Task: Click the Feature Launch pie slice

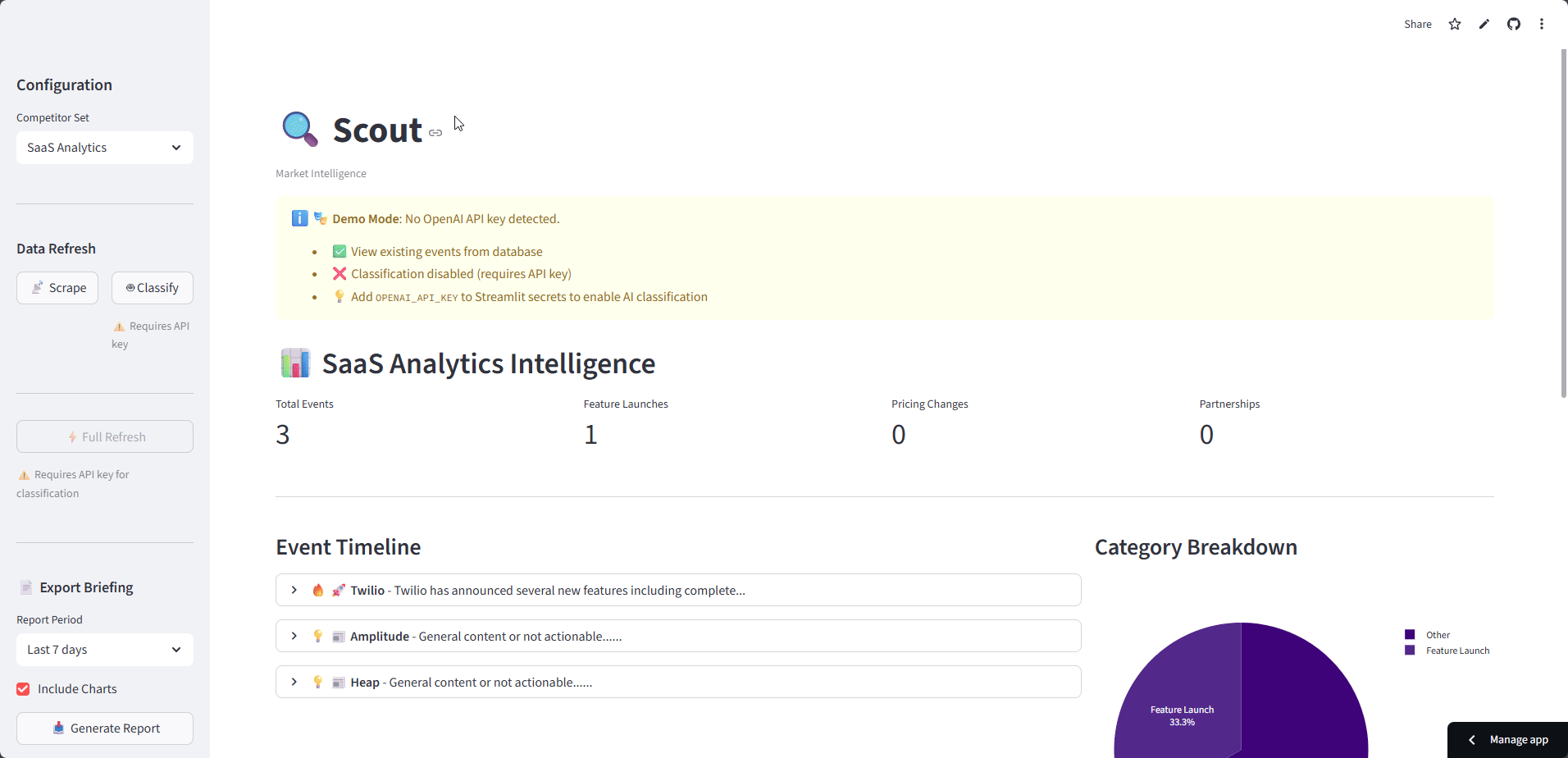Action: [1181, 705]
